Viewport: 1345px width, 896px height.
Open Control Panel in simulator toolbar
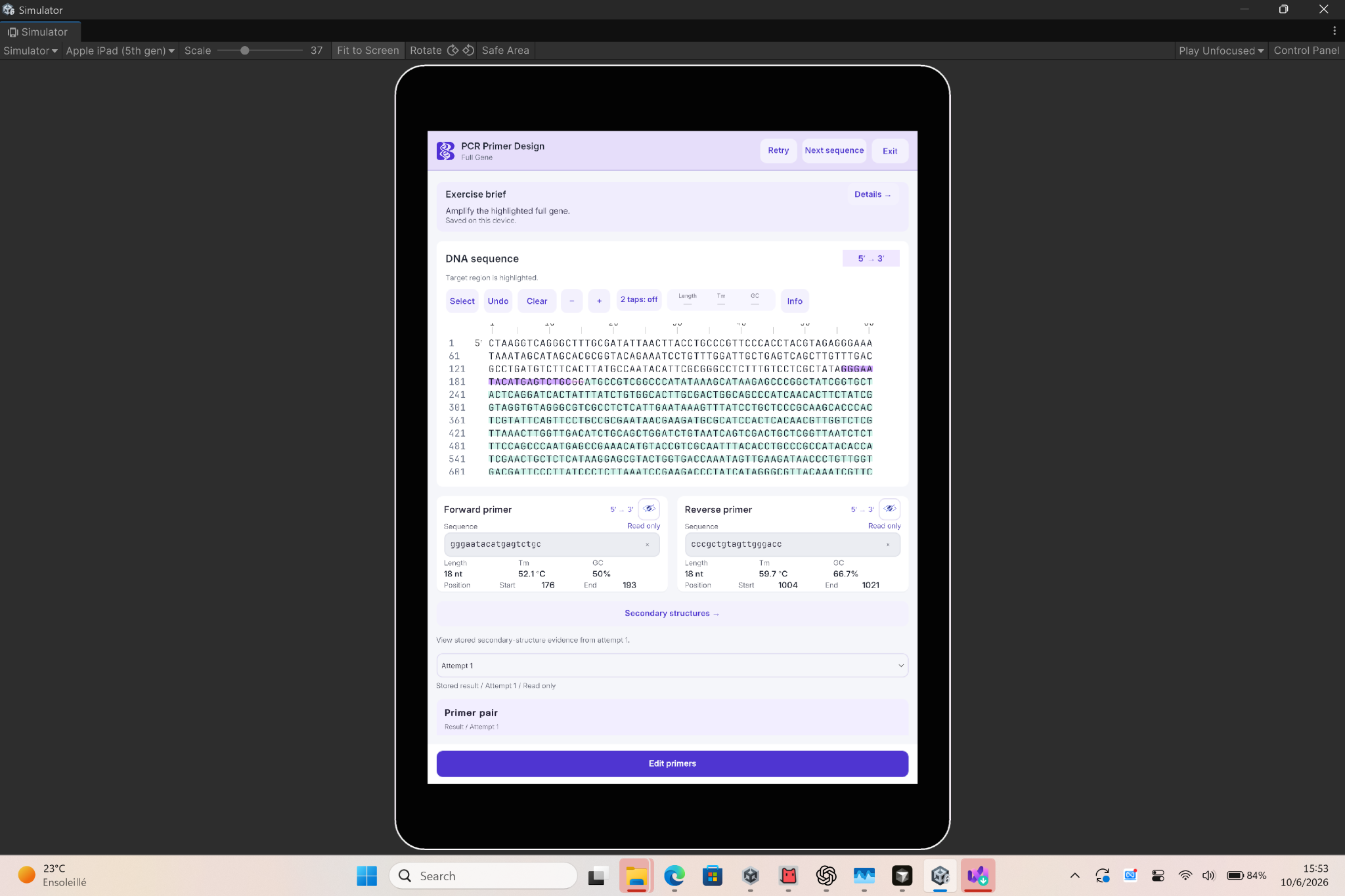click(x=1306, y=51)
